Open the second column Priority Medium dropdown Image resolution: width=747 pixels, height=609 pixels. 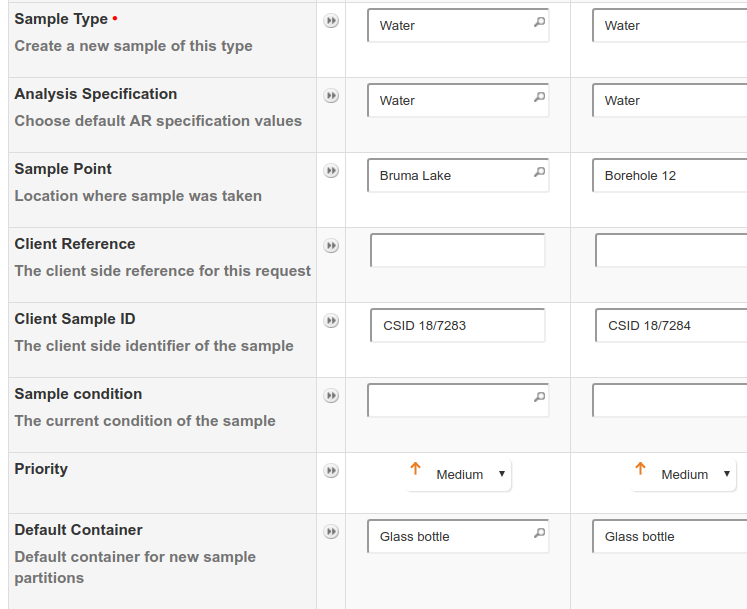point(684,475)
